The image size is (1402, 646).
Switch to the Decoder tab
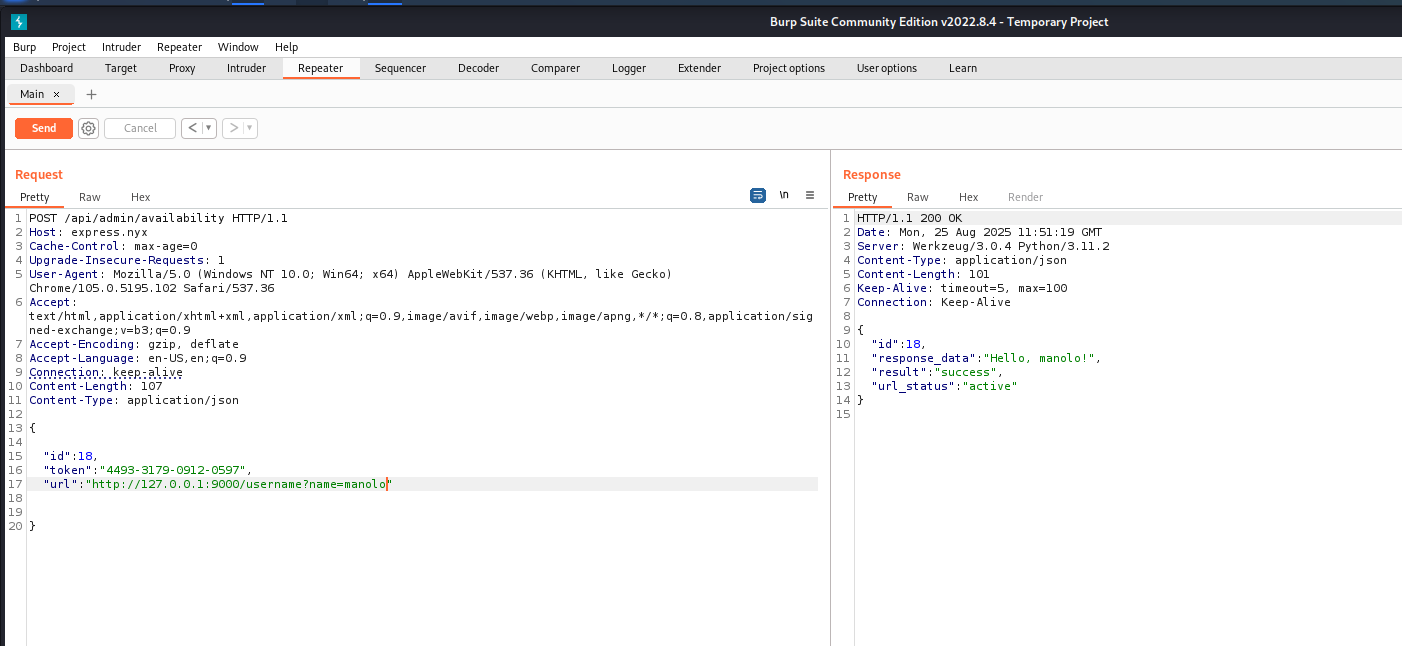478,68
